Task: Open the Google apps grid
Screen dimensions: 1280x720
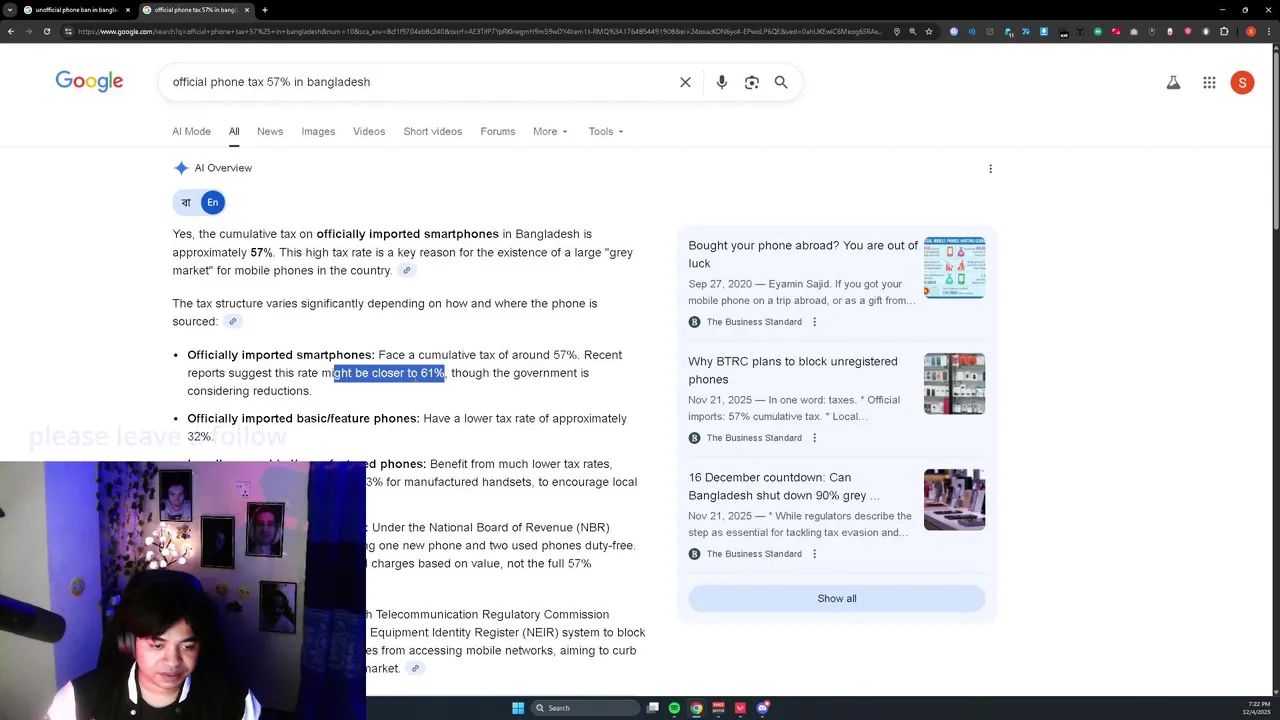Action: tap(1209, 82)
